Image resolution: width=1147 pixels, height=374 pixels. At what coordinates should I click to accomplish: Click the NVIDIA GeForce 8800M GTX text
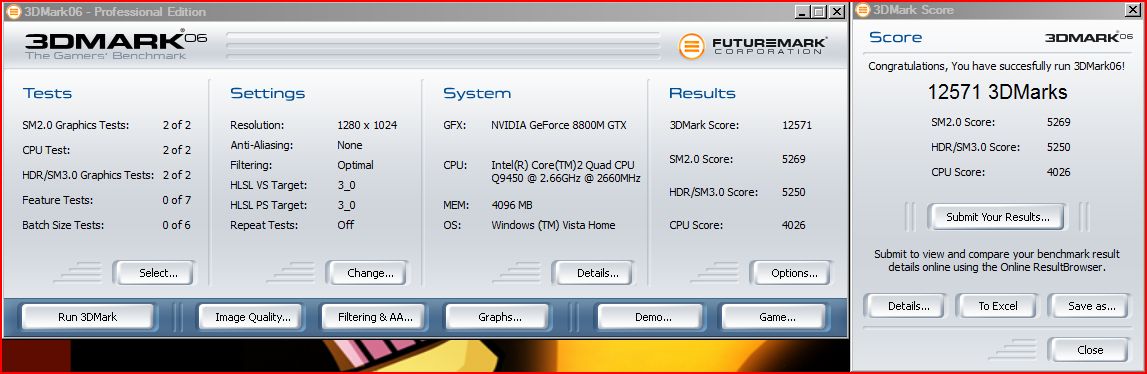559,125
